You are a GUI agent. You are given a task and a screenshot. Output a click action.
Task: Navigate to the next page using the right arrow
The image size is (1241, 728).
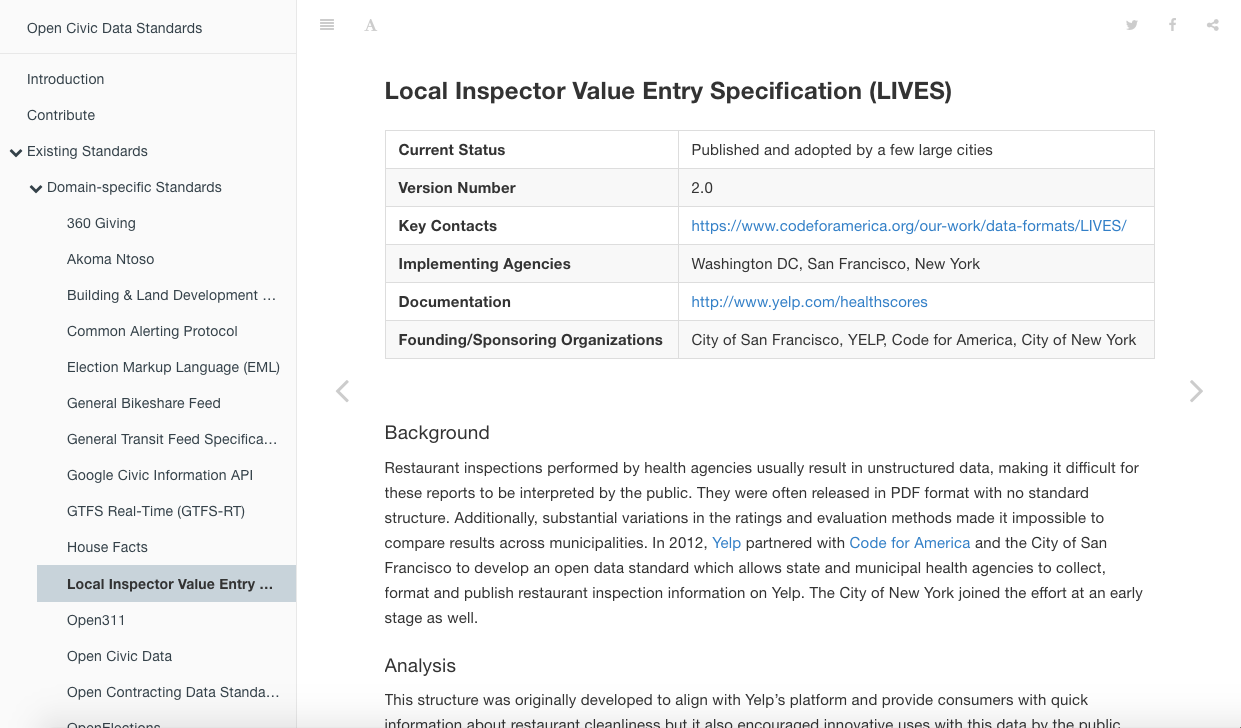point(1196,391)
